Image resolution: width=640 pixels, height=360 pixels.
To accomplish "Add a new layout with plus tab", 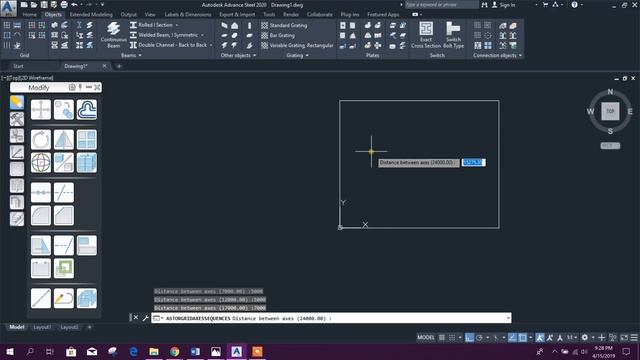I will [x=89, y=327].
